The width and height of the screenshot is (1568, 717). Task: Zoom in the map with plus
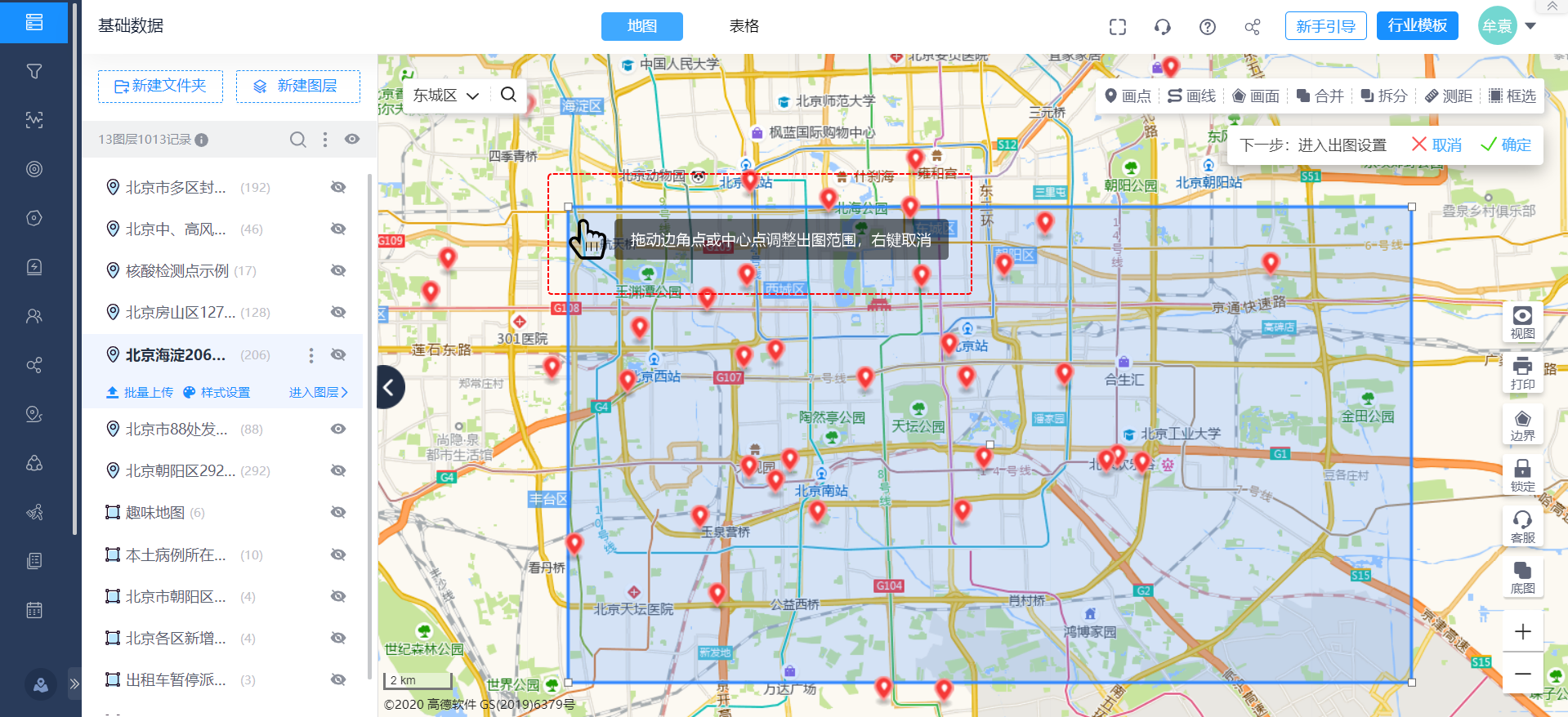[x=1523, y=631]
